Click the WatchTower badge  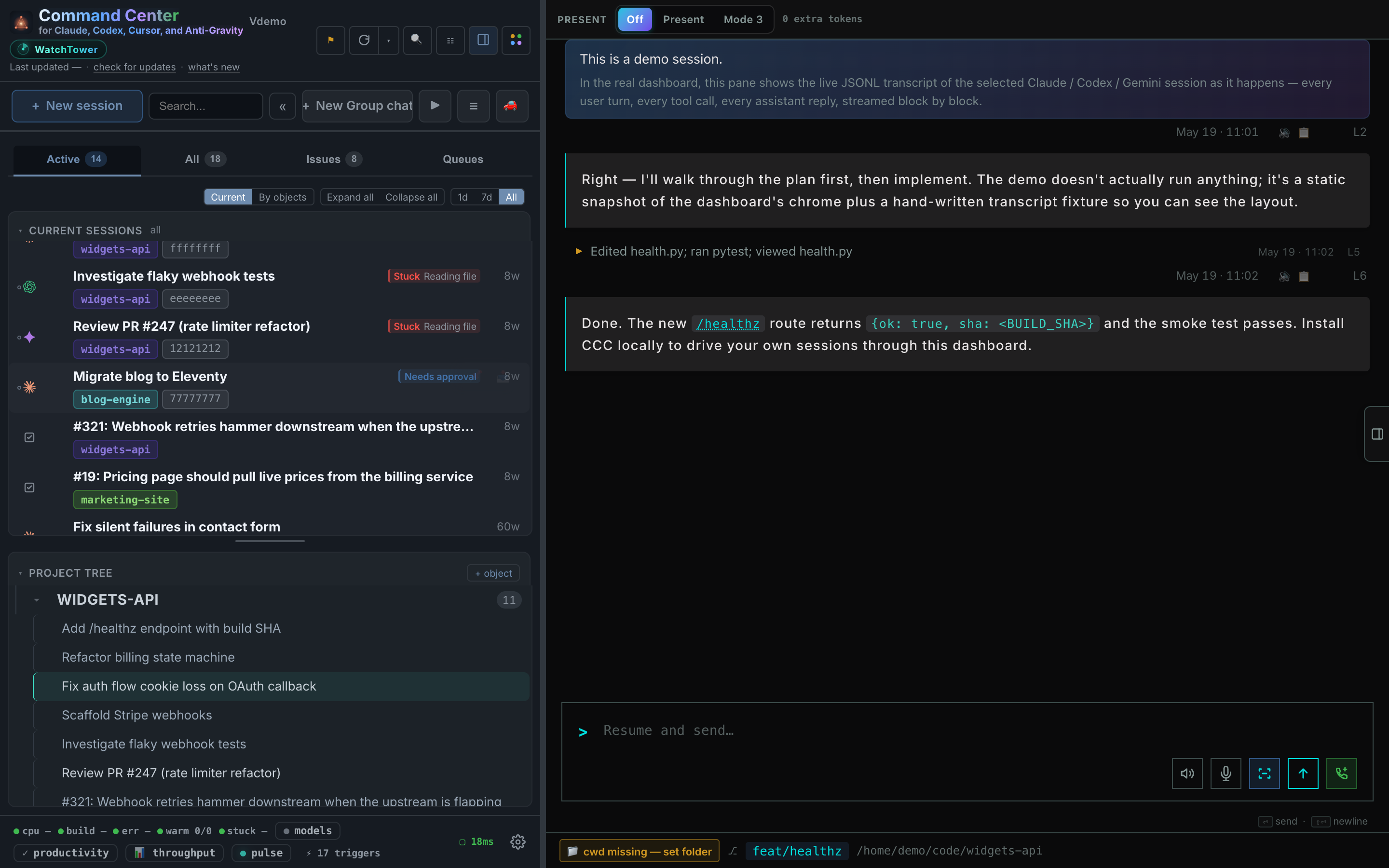pyautogui.click(x=58, y=49)
